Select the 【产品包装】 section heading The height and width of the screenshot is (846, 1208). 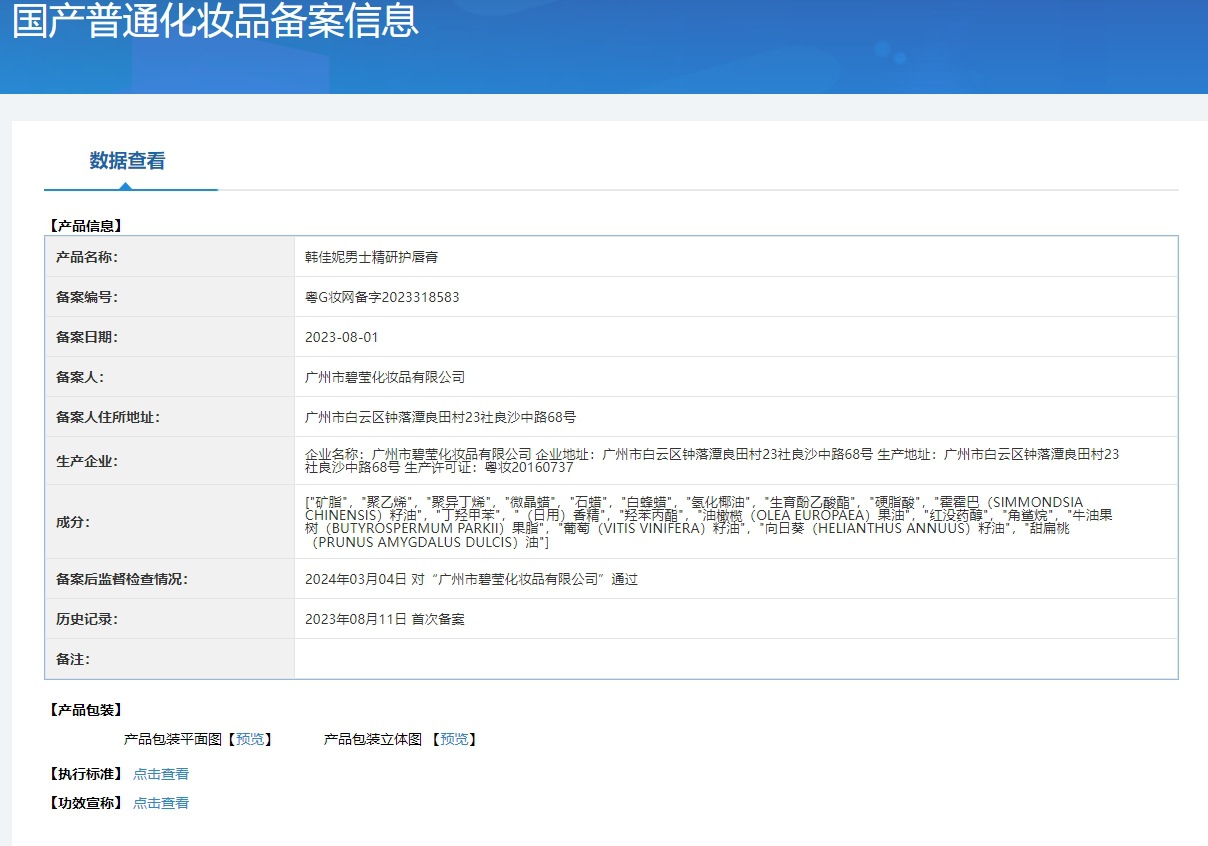85,710
